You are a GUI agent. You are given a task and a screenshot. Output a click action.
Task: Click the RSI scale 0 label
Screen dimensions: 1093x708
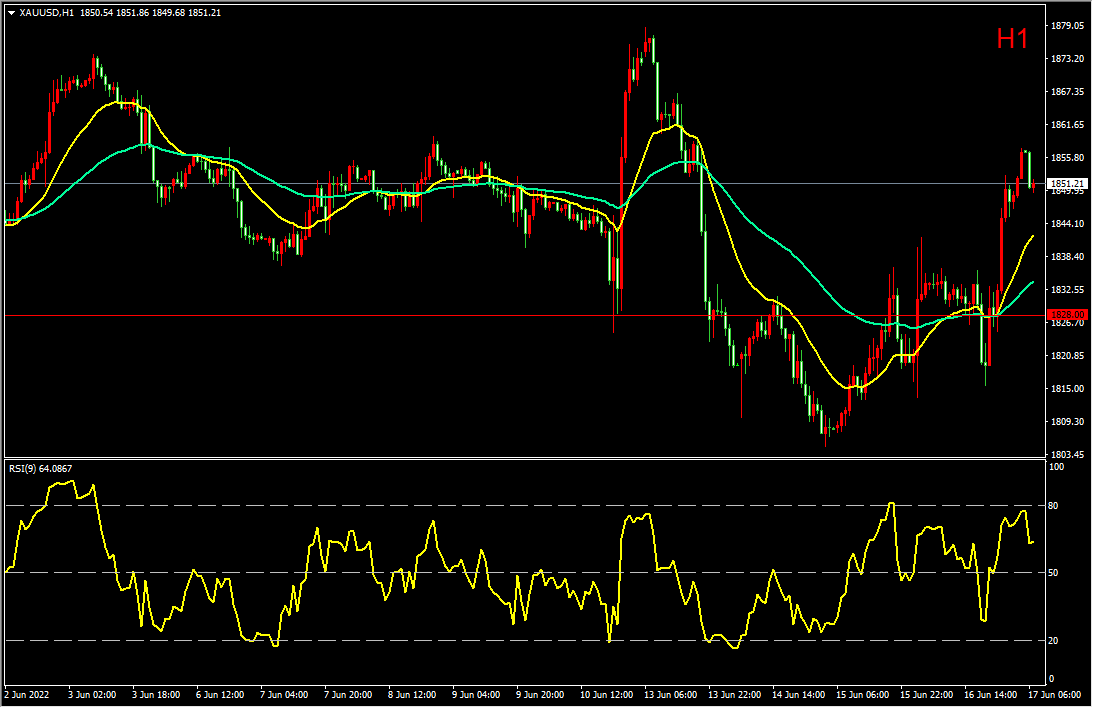[1052, 679]
